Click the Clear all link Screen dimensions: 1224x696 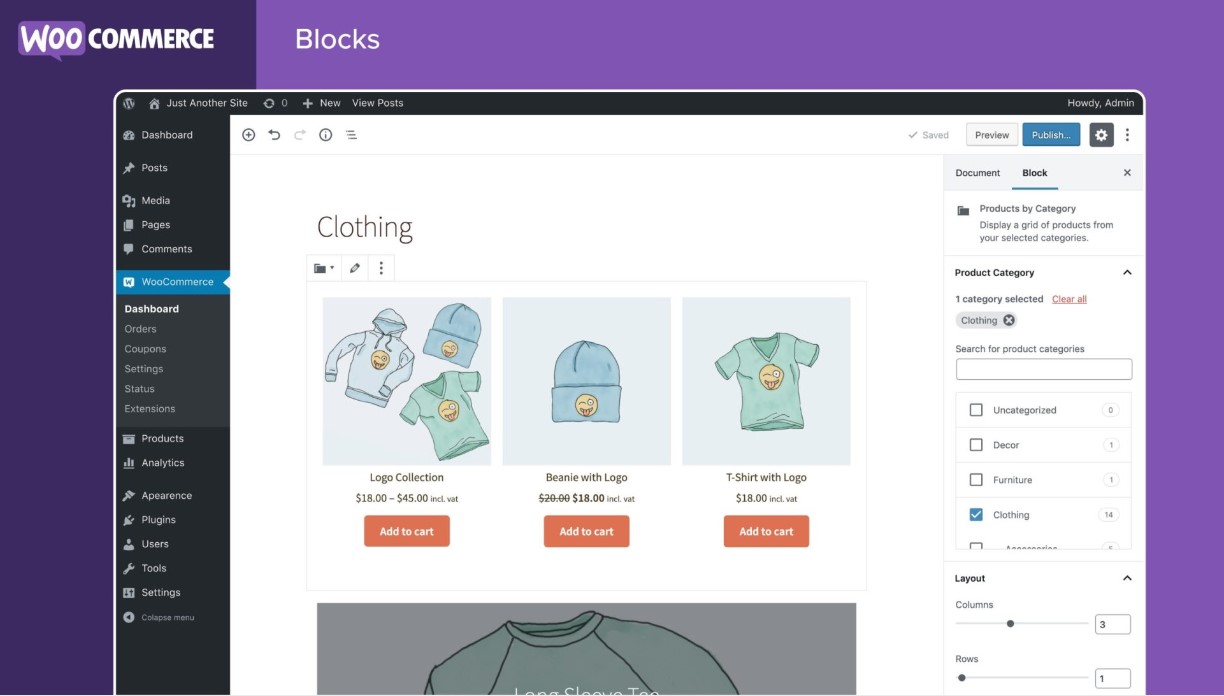pyautogui.click(x=1069, y=299)
